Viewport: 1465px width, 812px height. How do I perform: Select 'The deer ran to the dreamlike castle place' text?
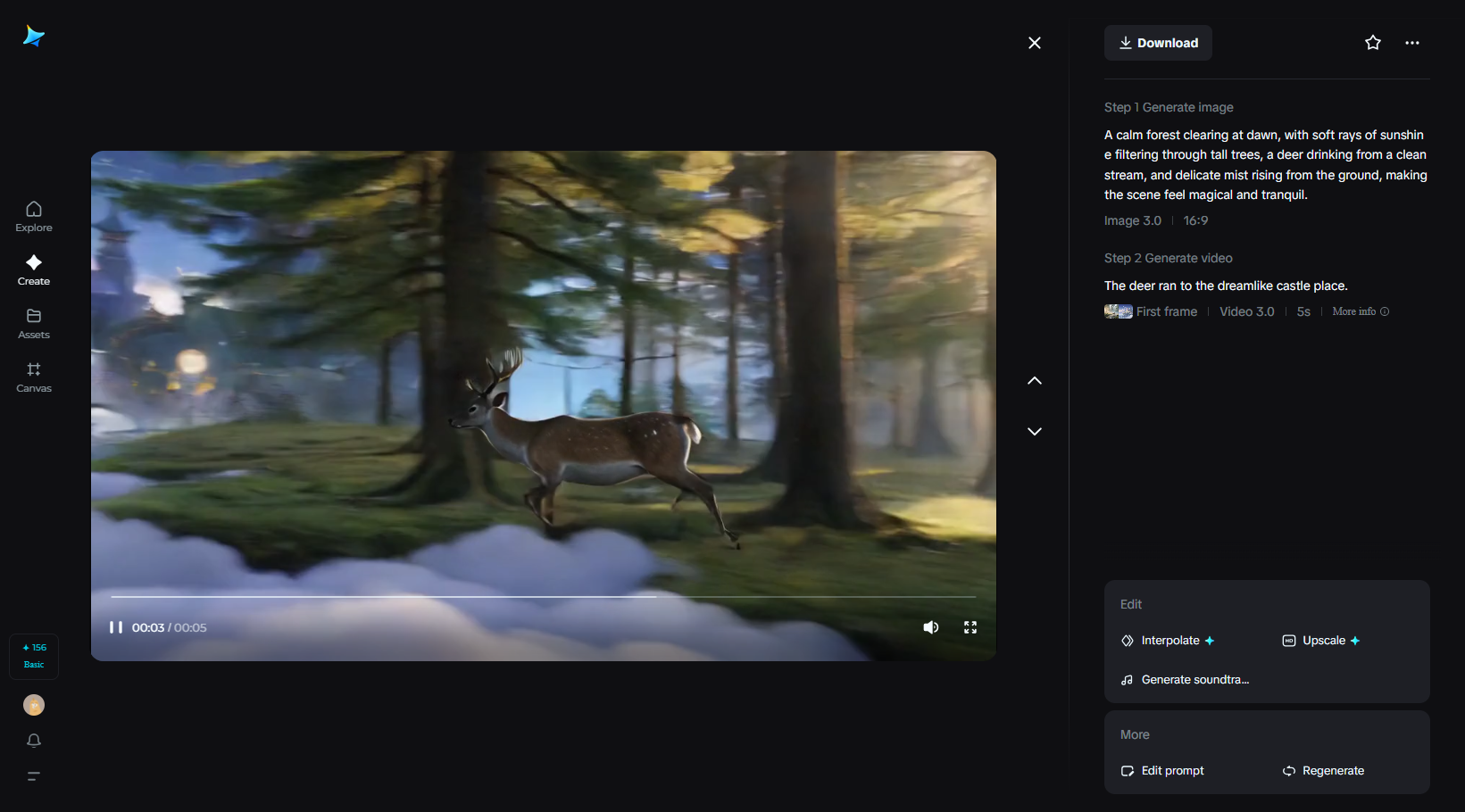coord(1226,286)
